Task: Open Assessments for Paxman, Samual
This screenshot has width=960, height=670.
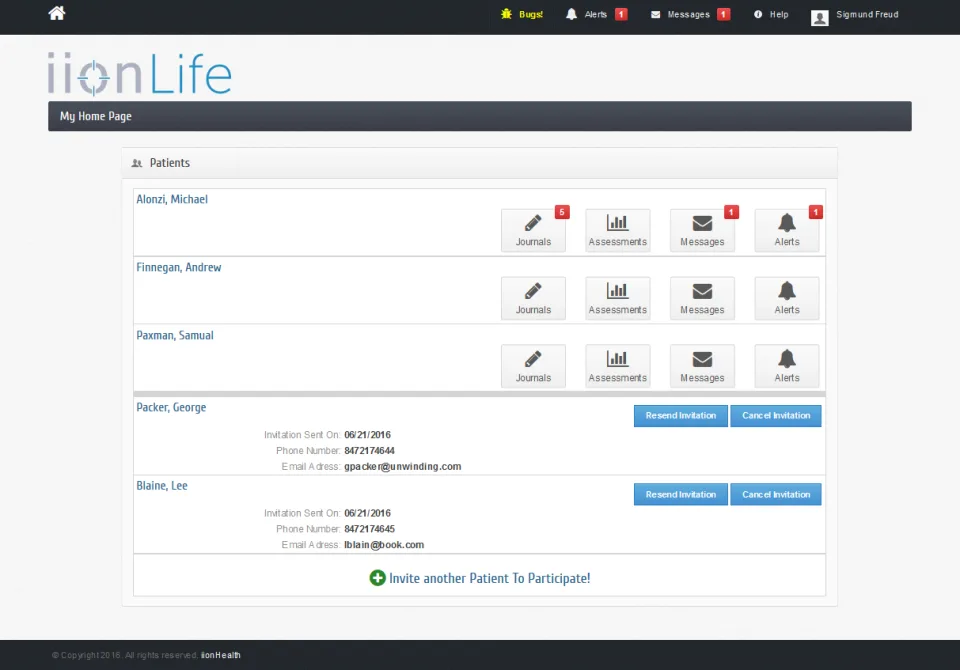Action: (x=617, y=366)
